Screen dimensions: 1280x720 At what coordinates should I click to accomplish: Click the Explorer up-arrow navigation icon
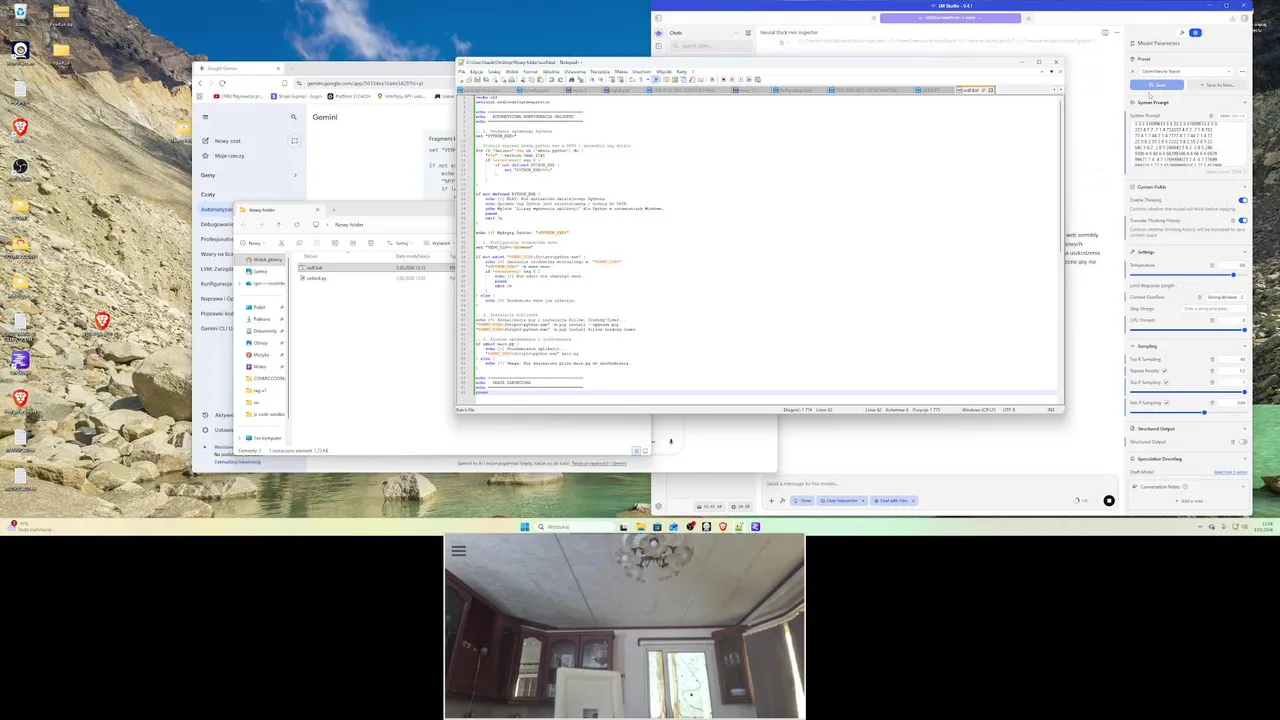tap(279, 225)
